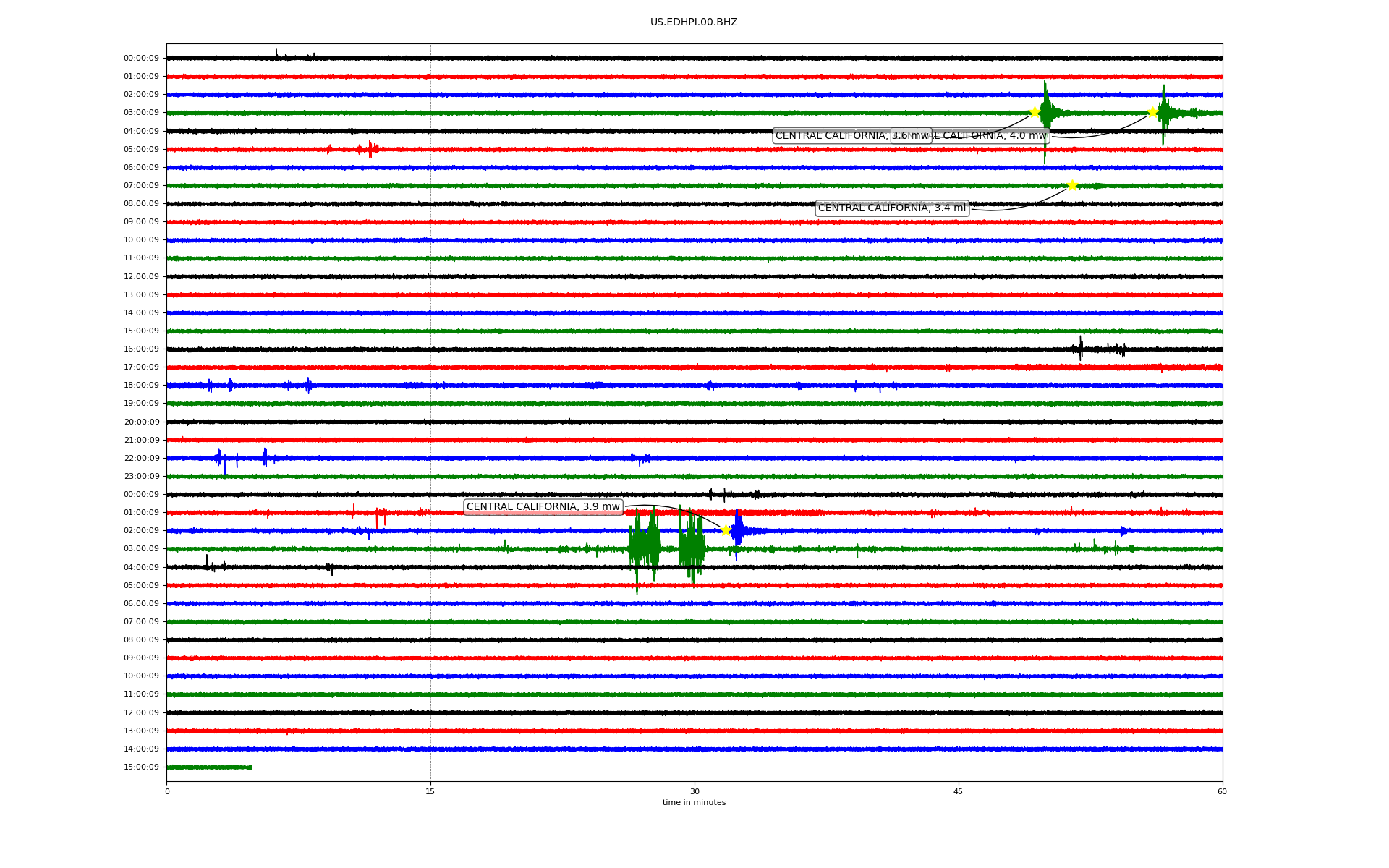Click the yellow star for the 3.4 ml event
Viewport: 1389px width, 868px height.
[1072, 185]
